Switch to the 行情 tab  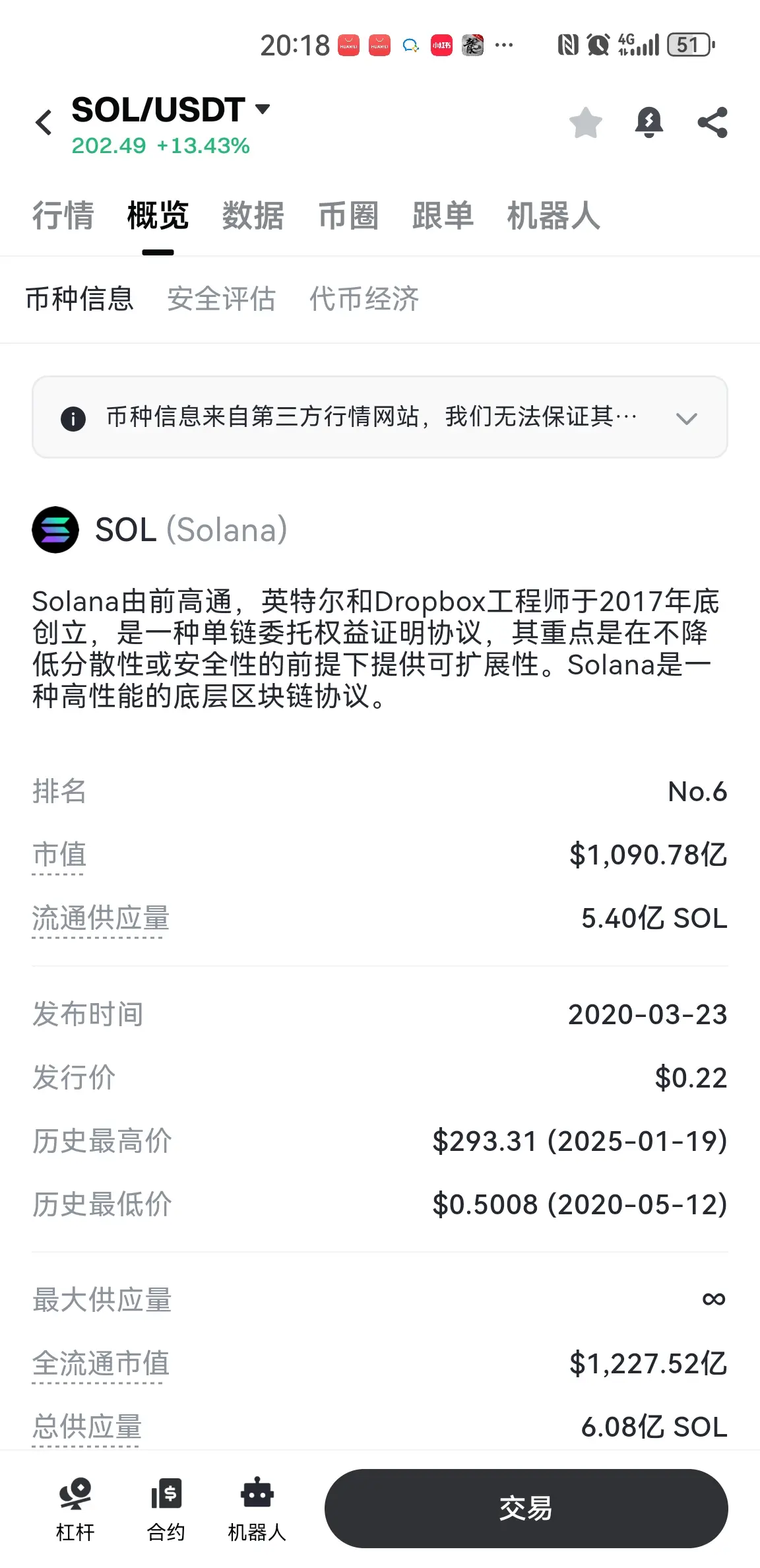(63, 216)
